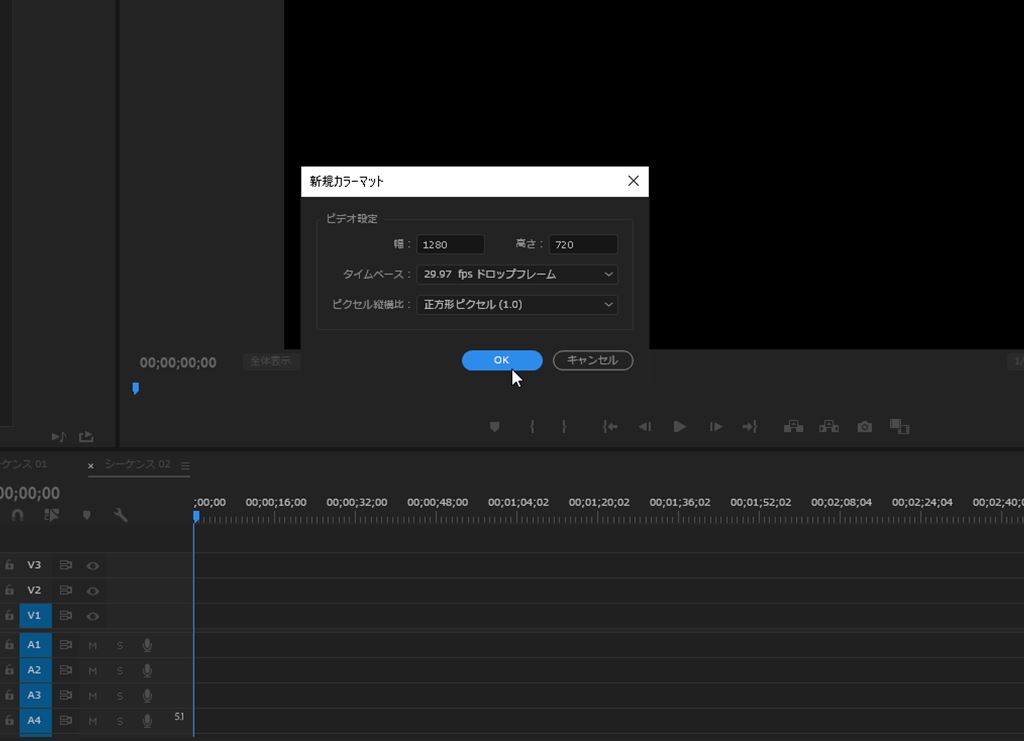This screenshot has height=741, width=1024.
Task: Click the Go to In point icon
Action: pyautogui.click(x=610, y=427)
